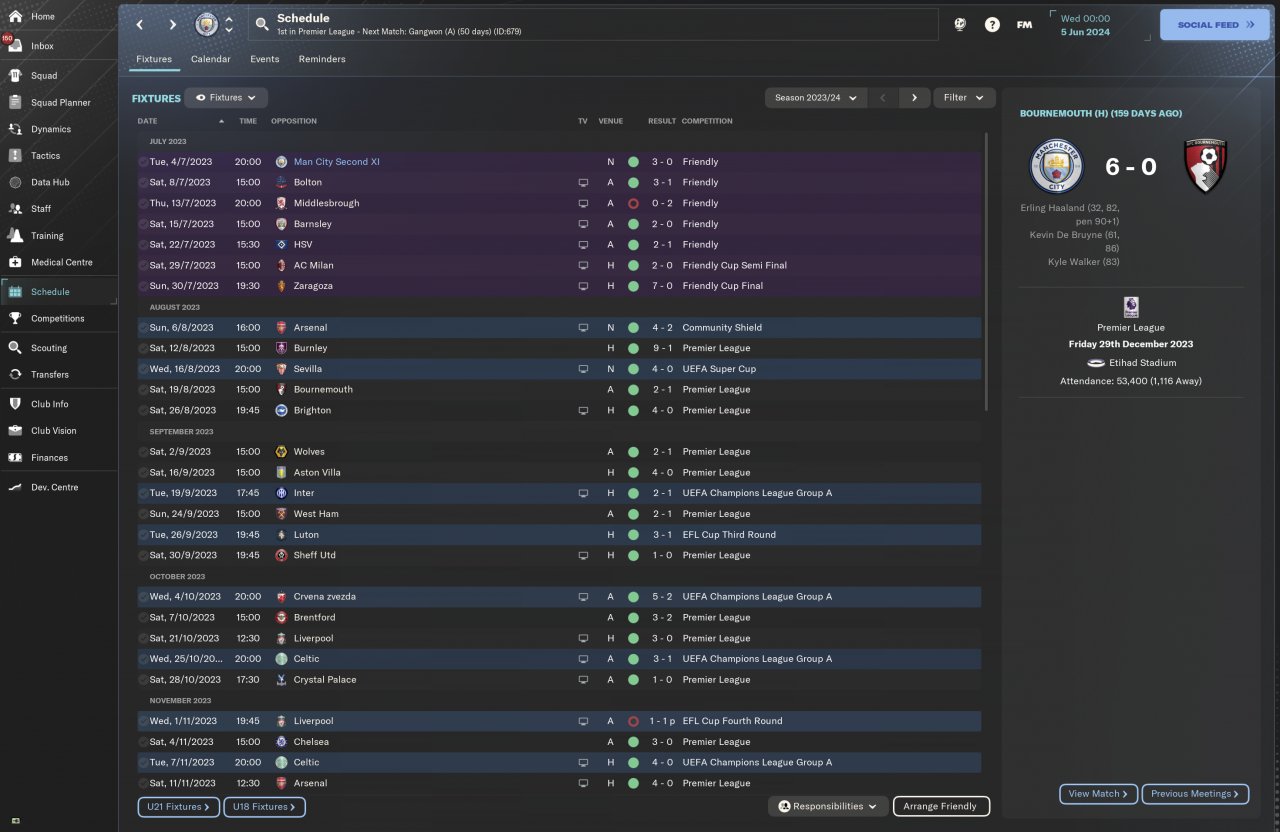Viewport: 1280px width, 832px height.
Task: Toggle the row selector for the Inter fixture
Action: coord(143,493)
